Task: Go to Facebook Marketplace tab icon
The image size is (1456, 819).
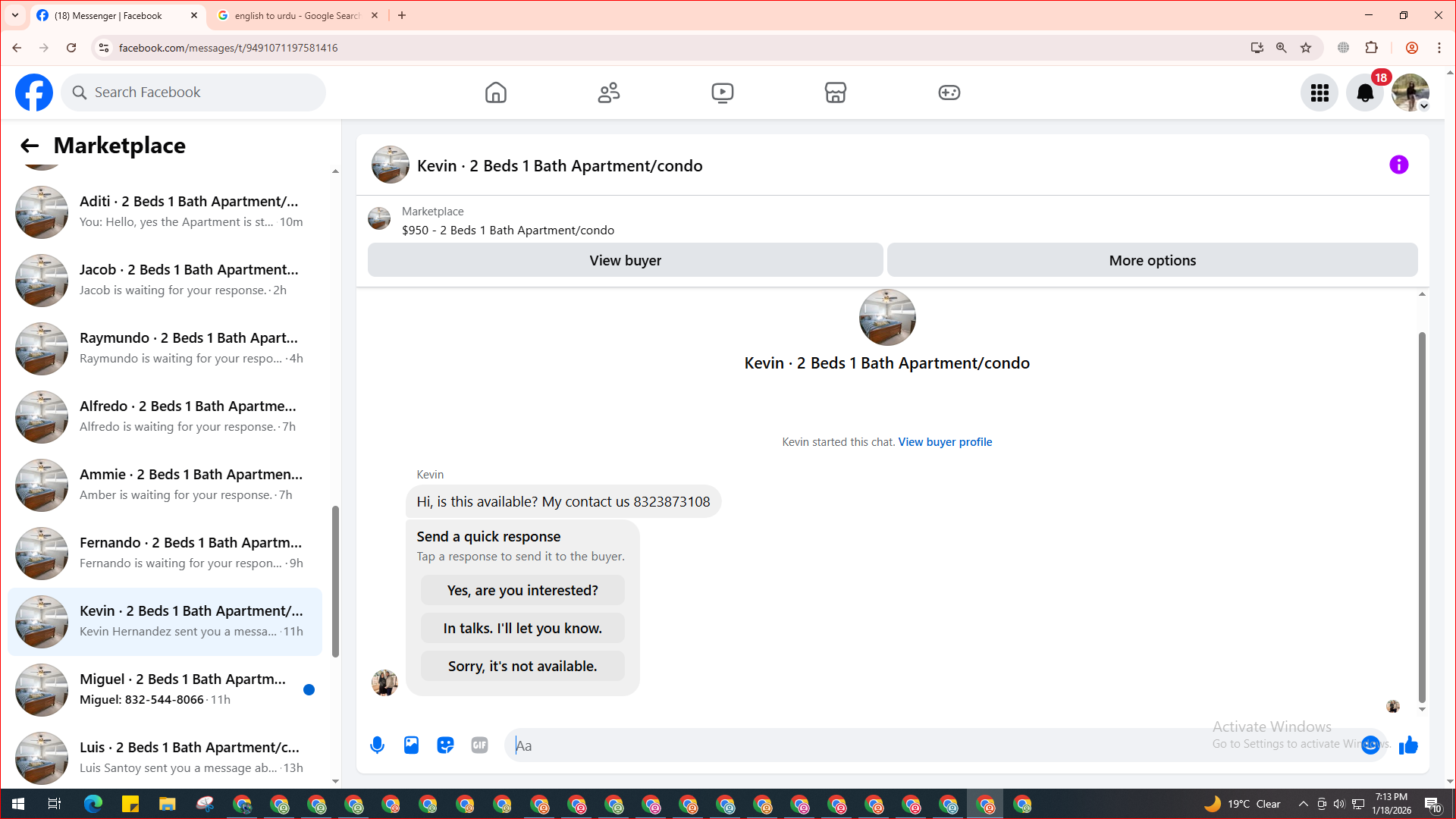Action: [x=835, y=93]
